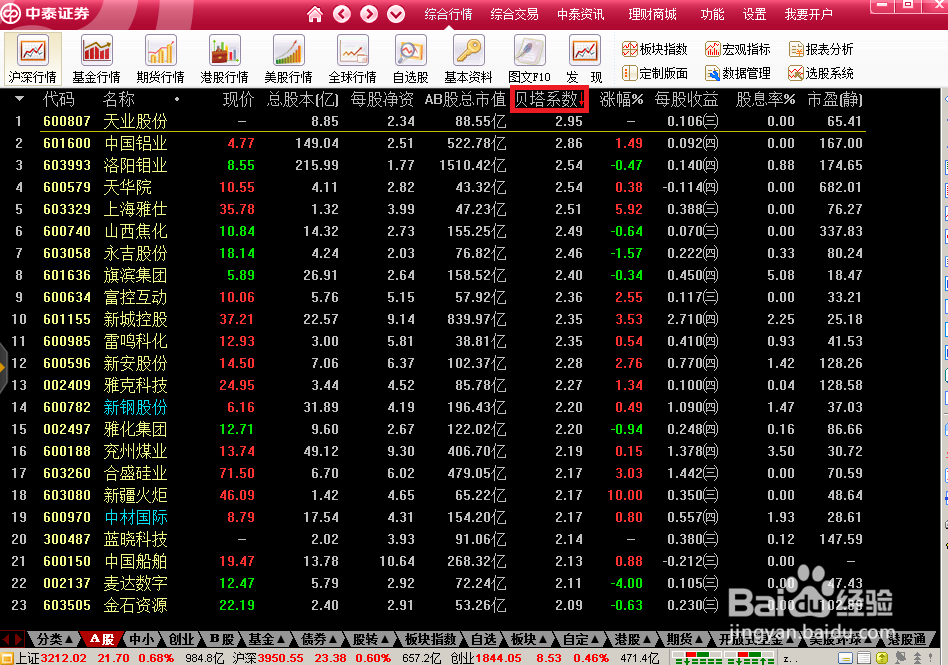Open the 理财商城 menu
Image resolution: width=948 pixels, height=665 pixels.
(x=652, y=14)
